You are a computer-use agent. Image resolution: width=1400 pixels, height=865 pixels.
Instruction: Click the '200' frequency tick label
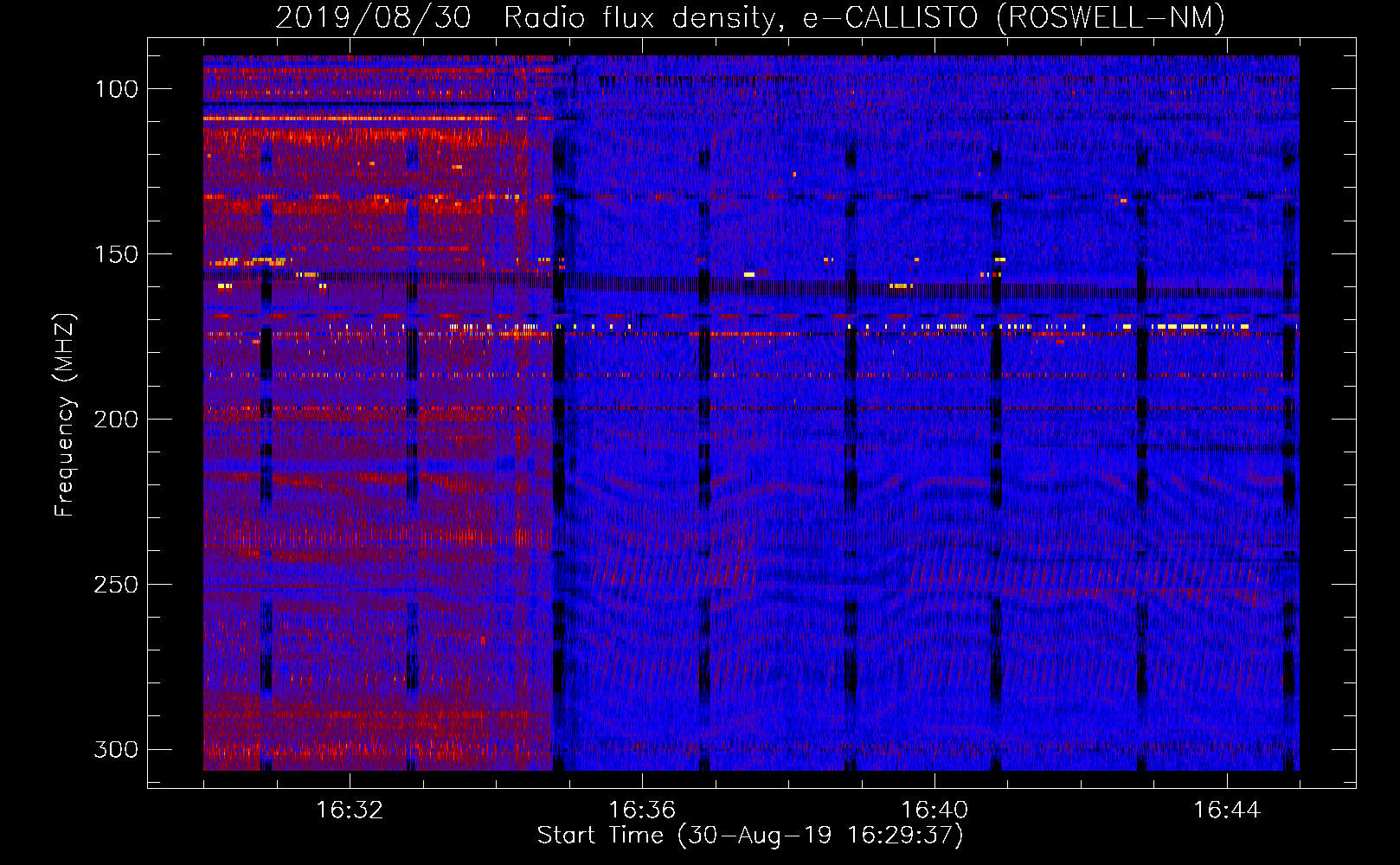(115, 420)
